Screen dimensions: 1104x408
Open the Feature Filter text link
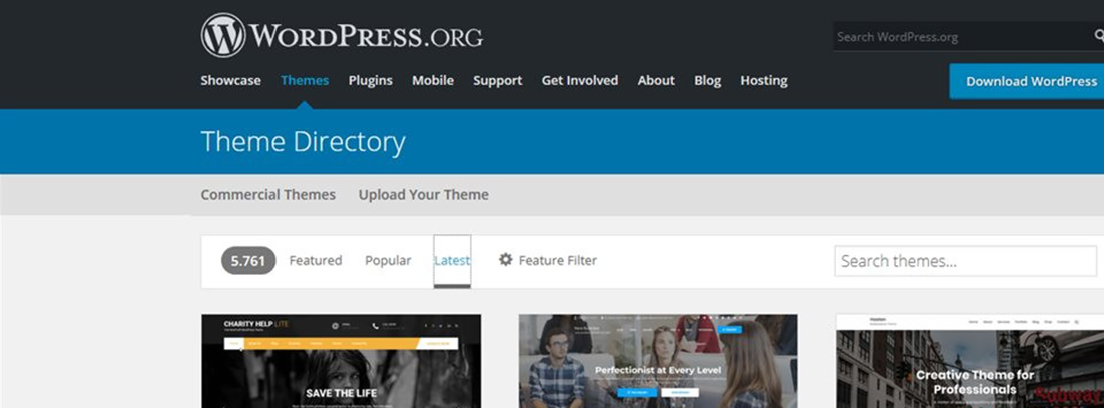pos(558,260)
